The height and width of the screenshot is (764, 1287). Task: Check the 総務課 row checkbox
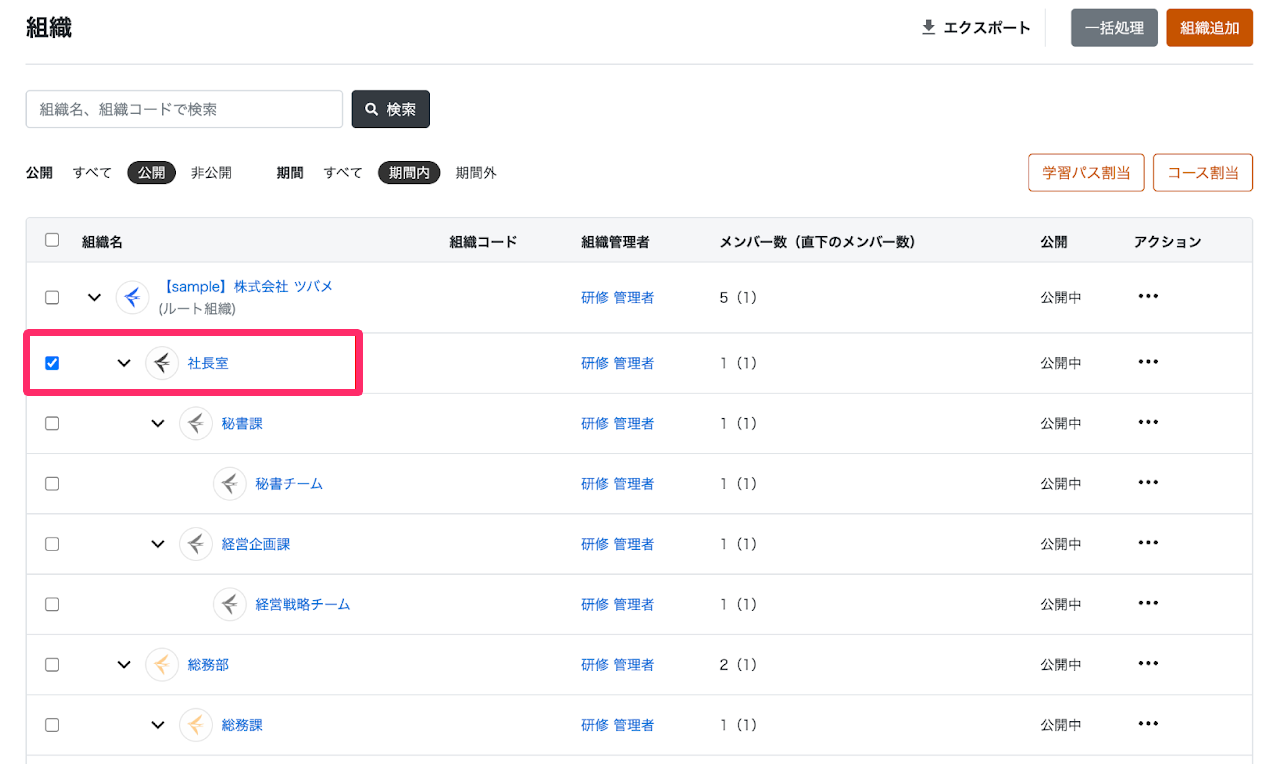coord(52,725)
